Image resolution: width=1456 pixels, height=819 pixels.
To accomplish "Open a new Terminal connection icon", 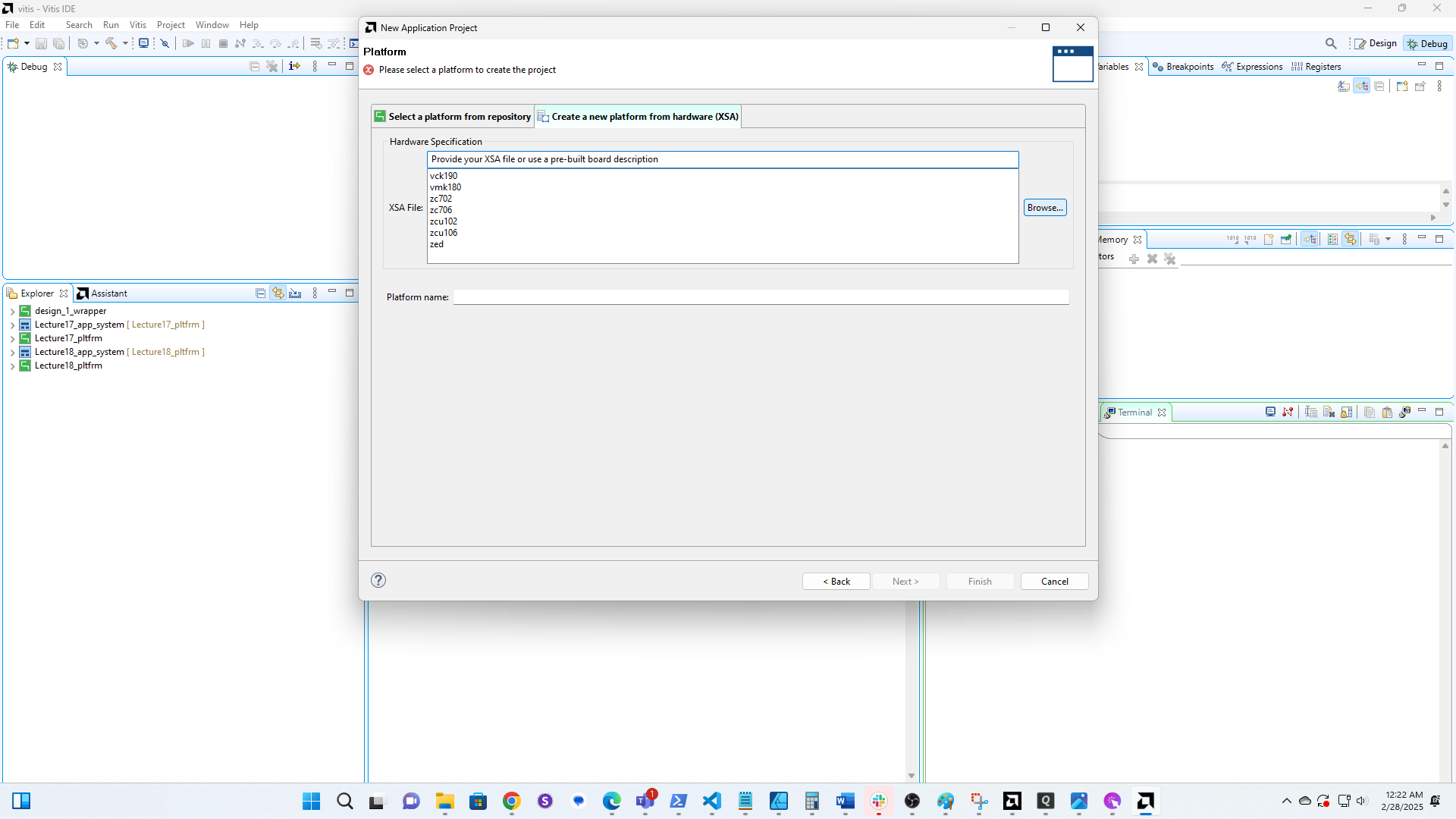I will 1271,412.
